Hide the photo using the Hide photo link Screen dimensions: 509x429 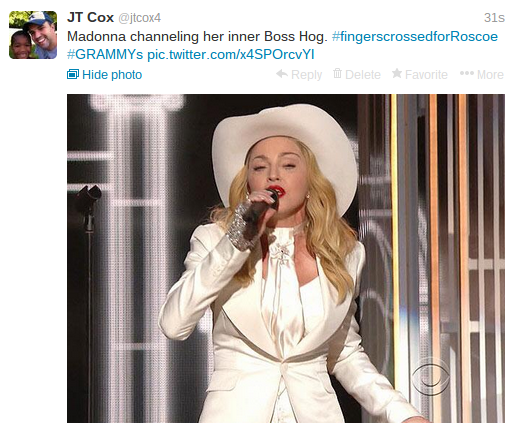pos(112,75)
